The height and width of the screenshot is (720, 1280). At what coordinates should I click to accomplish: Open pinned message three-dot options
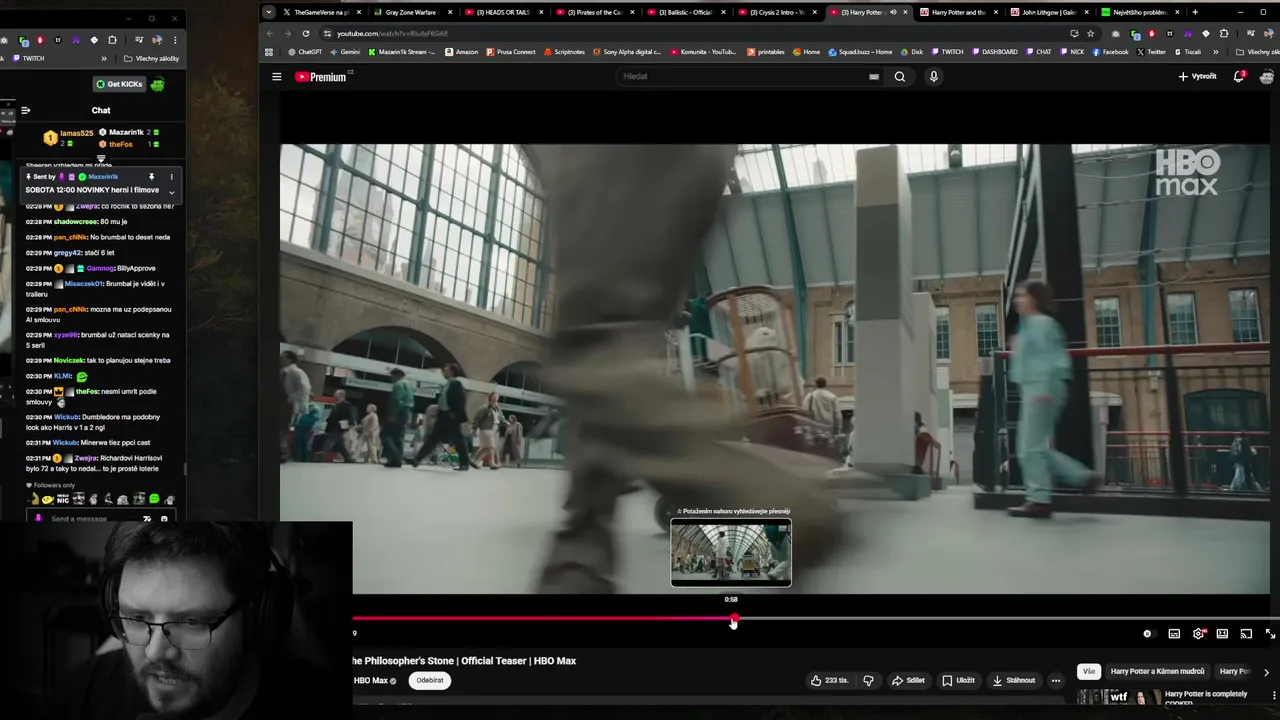171,177
